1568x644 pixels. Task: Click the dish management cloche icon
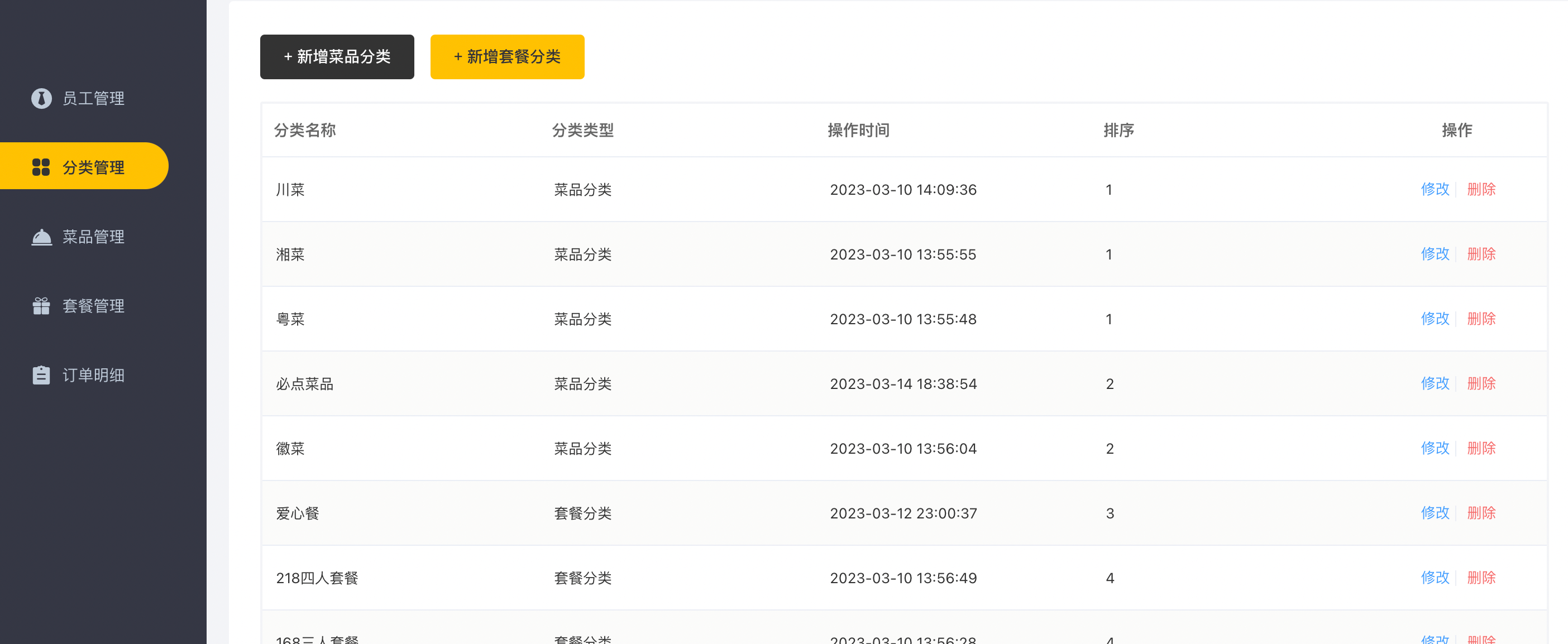click(41, 237)
